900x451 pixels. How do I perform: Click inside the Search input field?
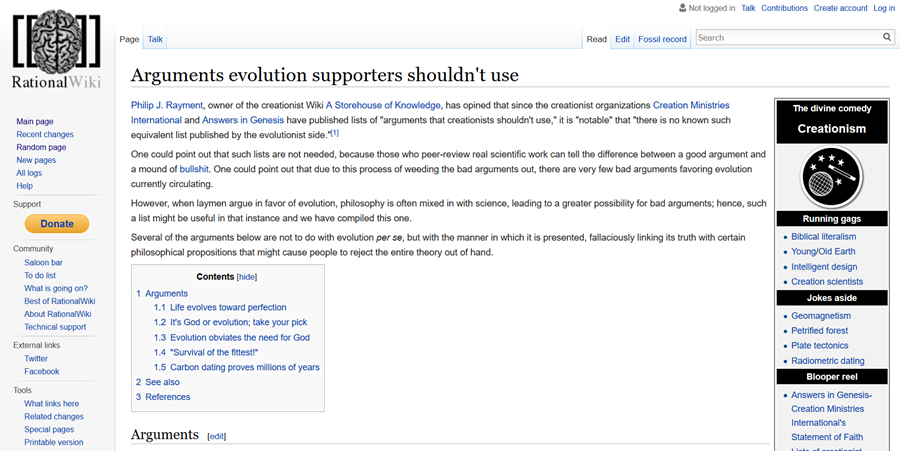(786, 38)
